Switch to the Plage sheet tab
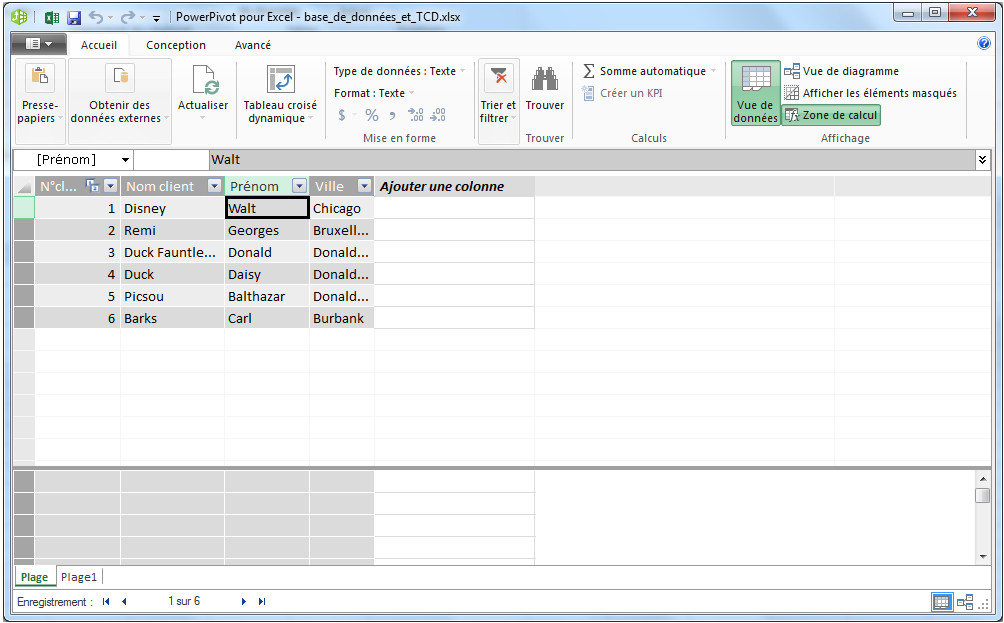 [x=35, y=577]
